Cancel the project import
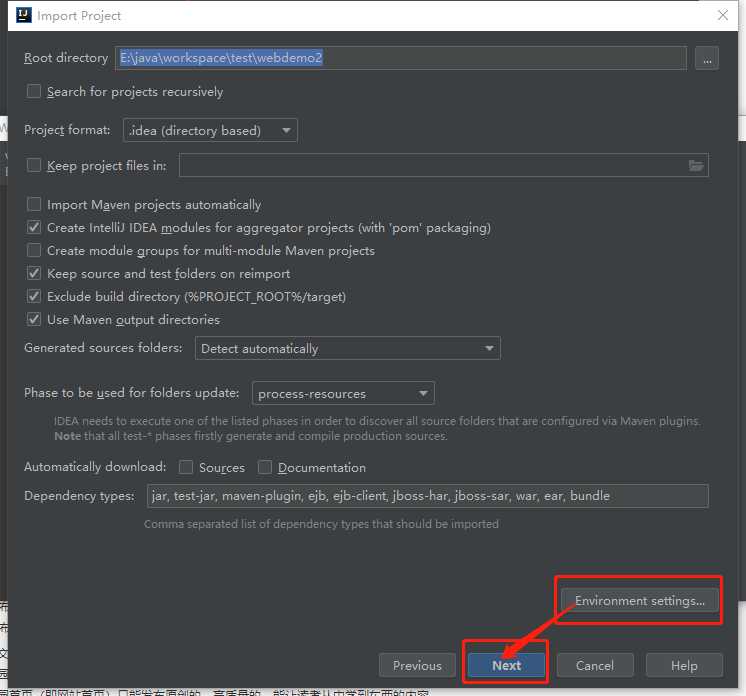Viewport: 746px width, 696px height. [x=595, y=665]
